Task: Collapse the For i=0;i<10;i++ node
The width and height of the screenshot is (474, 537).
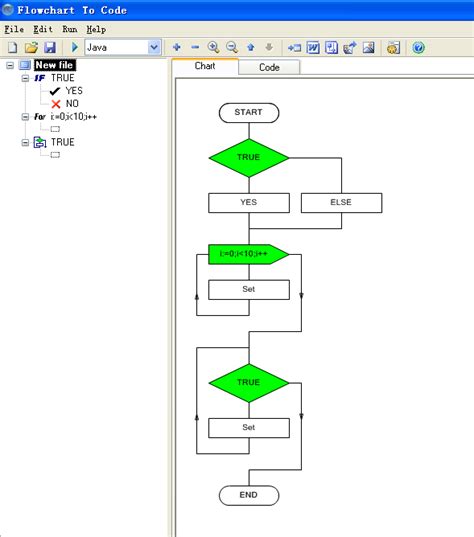Action: coord(25,117)
